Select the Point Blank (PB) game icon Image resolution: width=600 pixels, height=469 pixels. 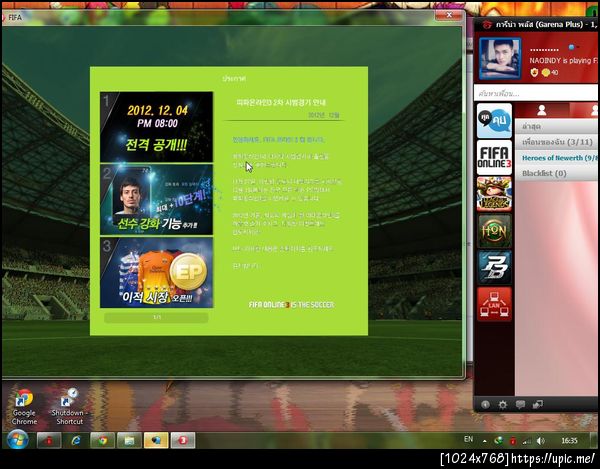pyautogui.click(x=494, y=267)
